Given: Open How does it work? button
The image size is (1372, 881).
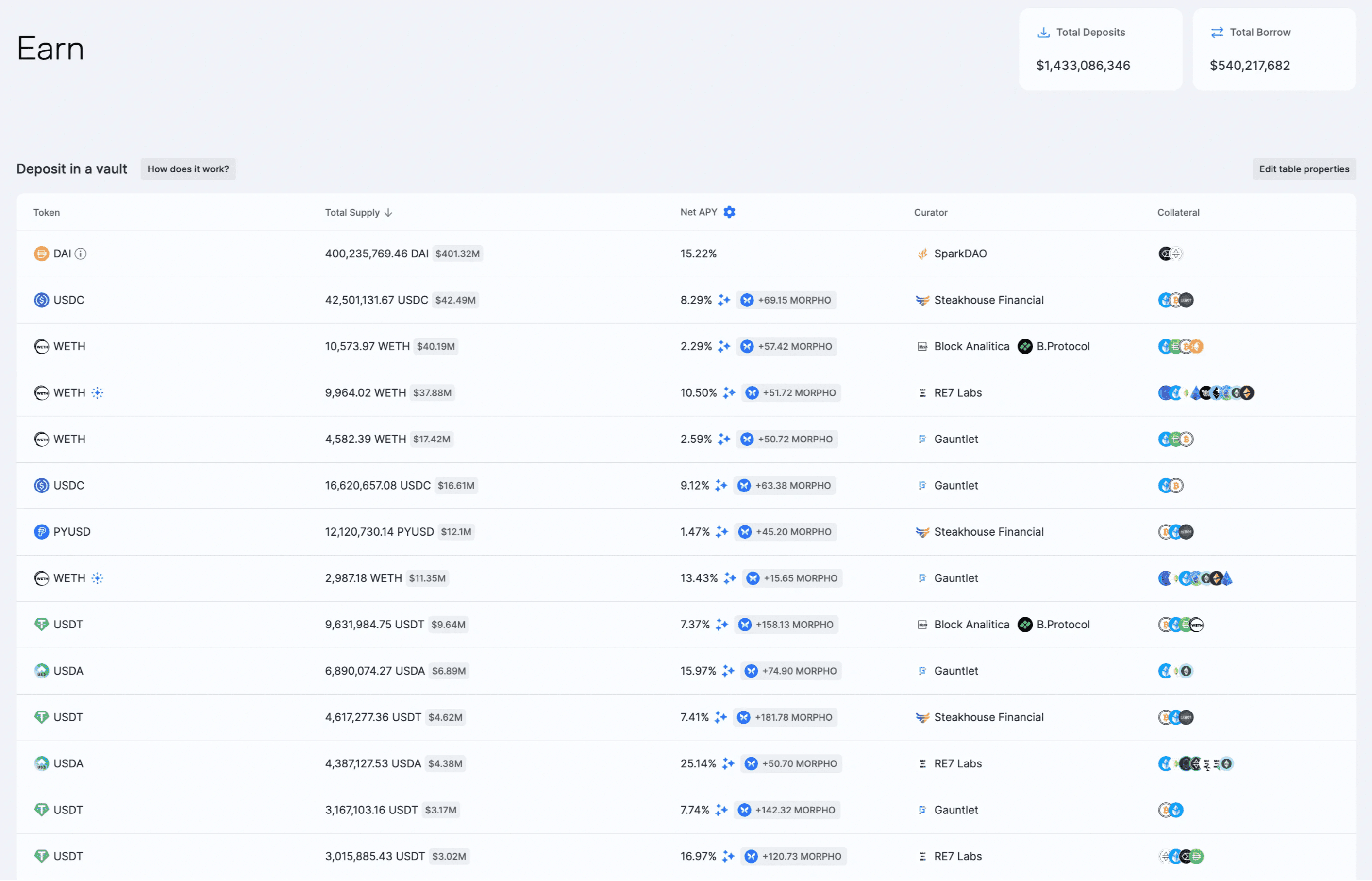Looking at the screenshot, I should coord(187,169).
